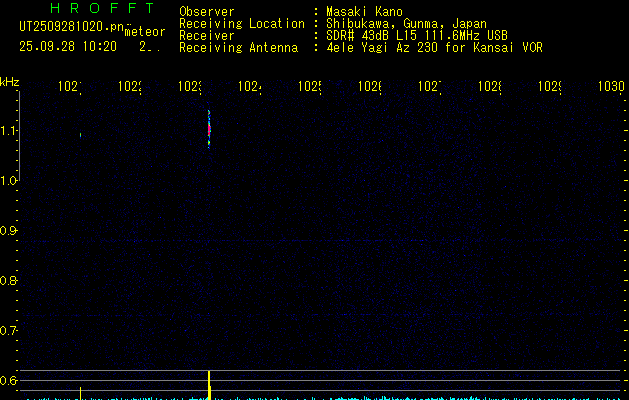
Task: Click the yellow meteor label
Action: pyautogui.click(x=144, y=32)
